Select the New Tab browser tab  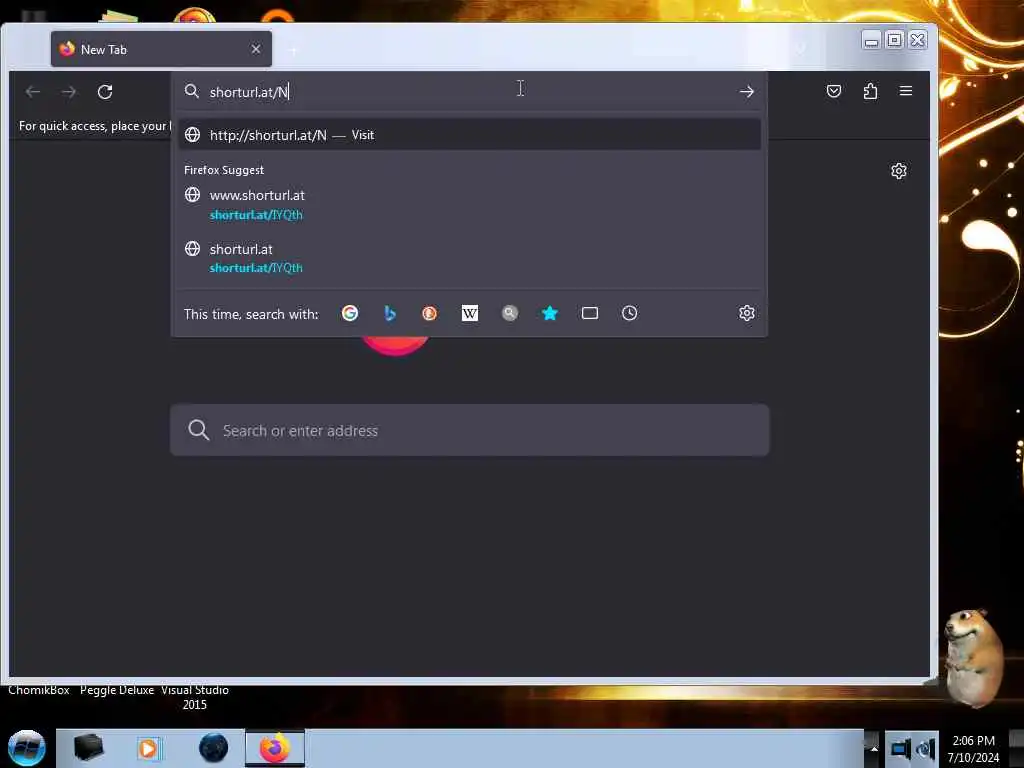tap(161, 49)
